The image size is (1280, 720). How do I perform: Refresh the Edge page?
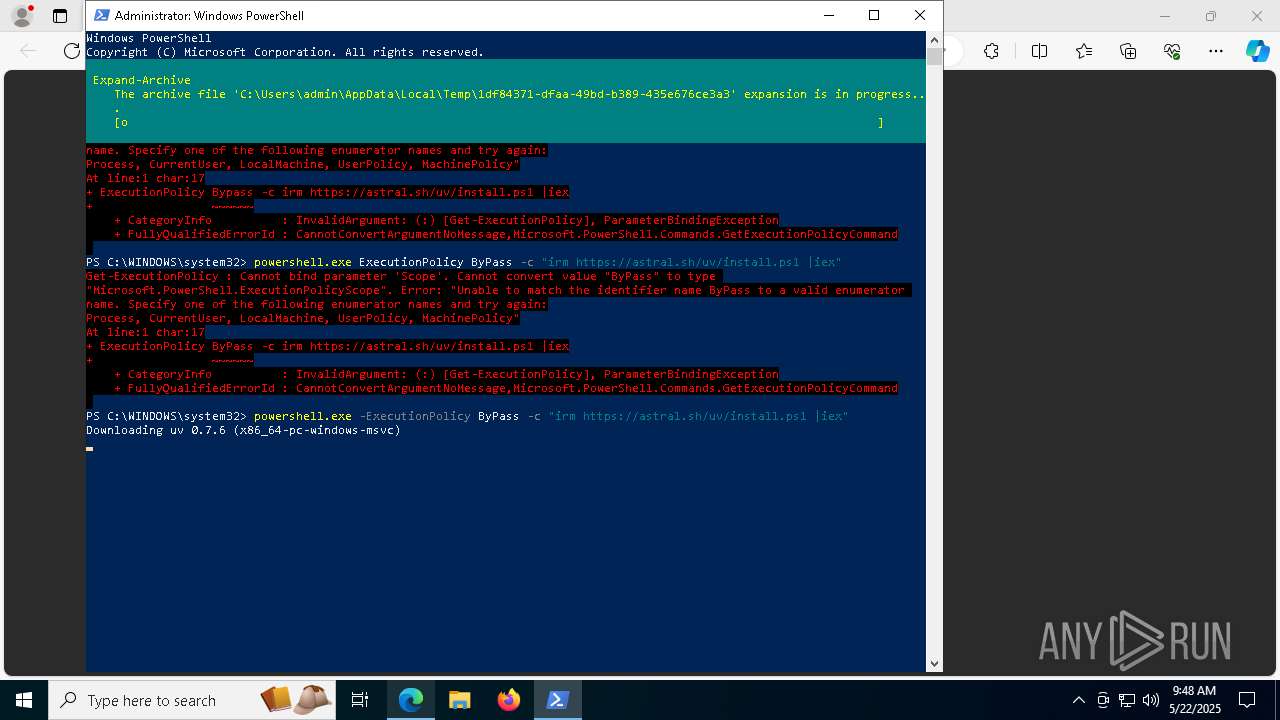(x=72, y=51)
